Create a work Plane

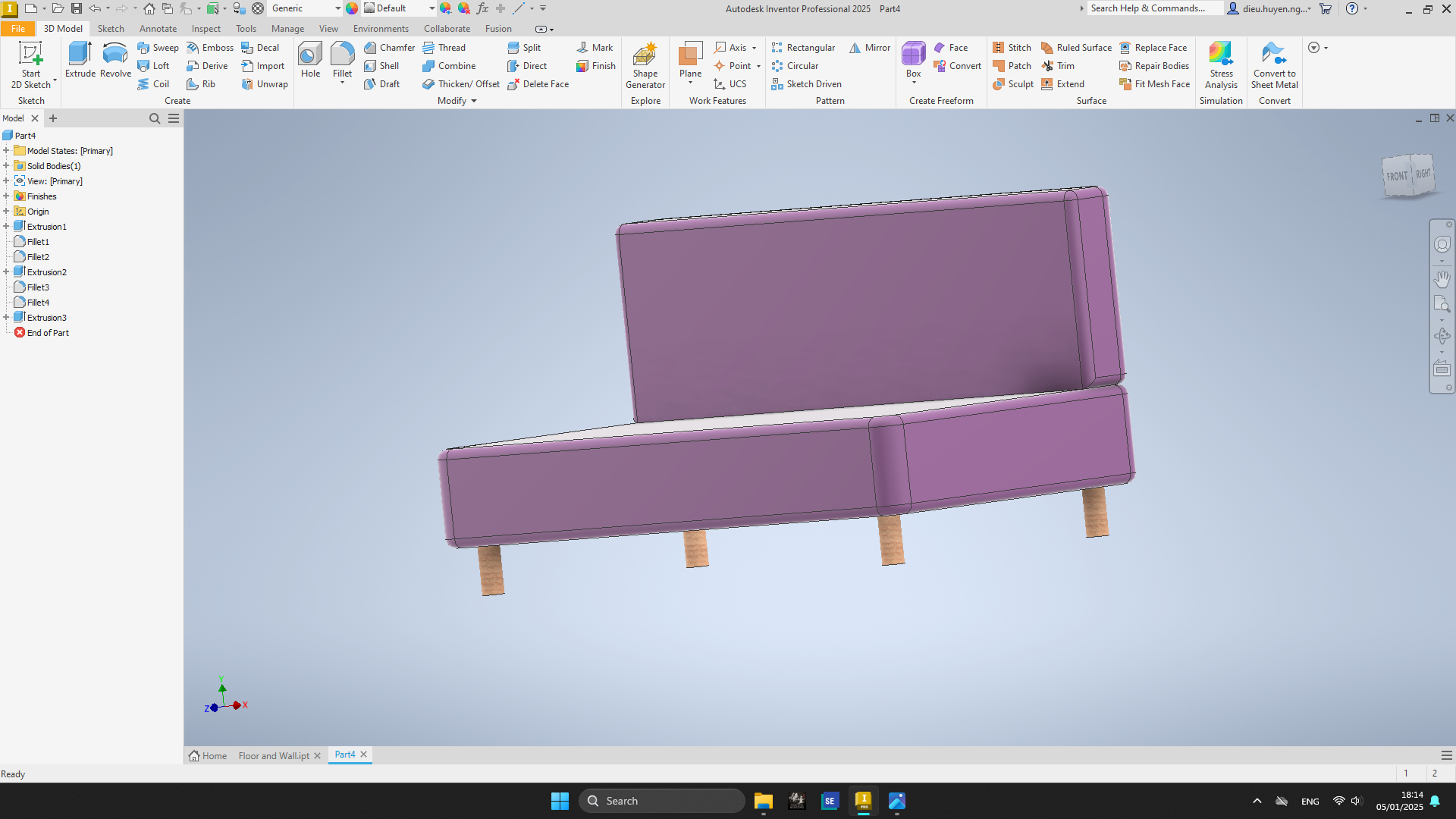click(x=690, y=60)
